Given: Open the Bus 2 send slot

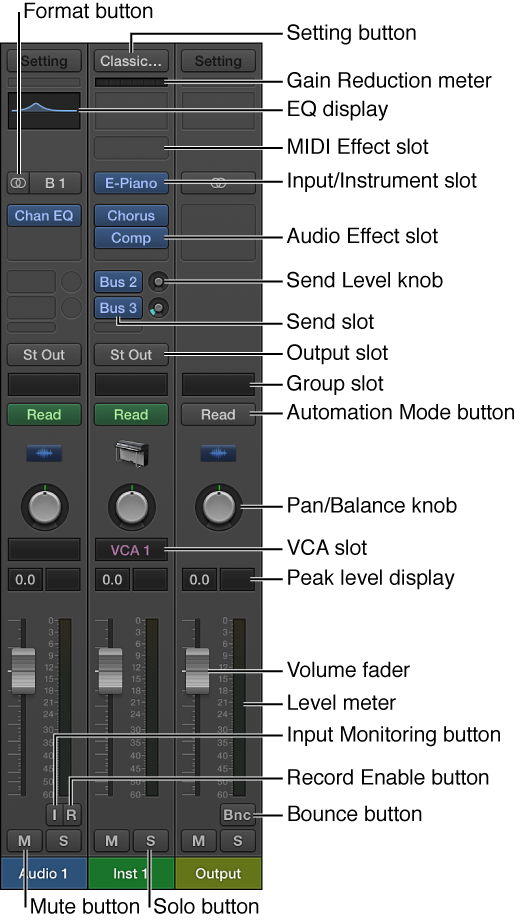Looking at the screenshot, I should tap(118, 282).
